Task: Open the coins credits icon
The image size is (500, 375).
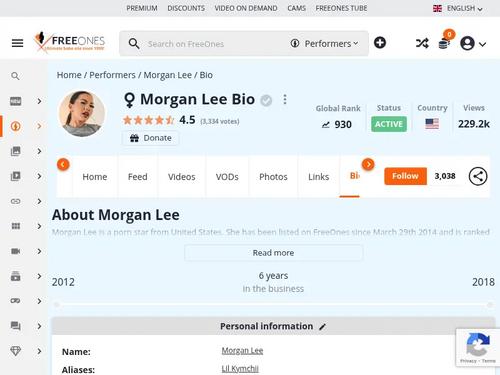Action: coord(444,44)
